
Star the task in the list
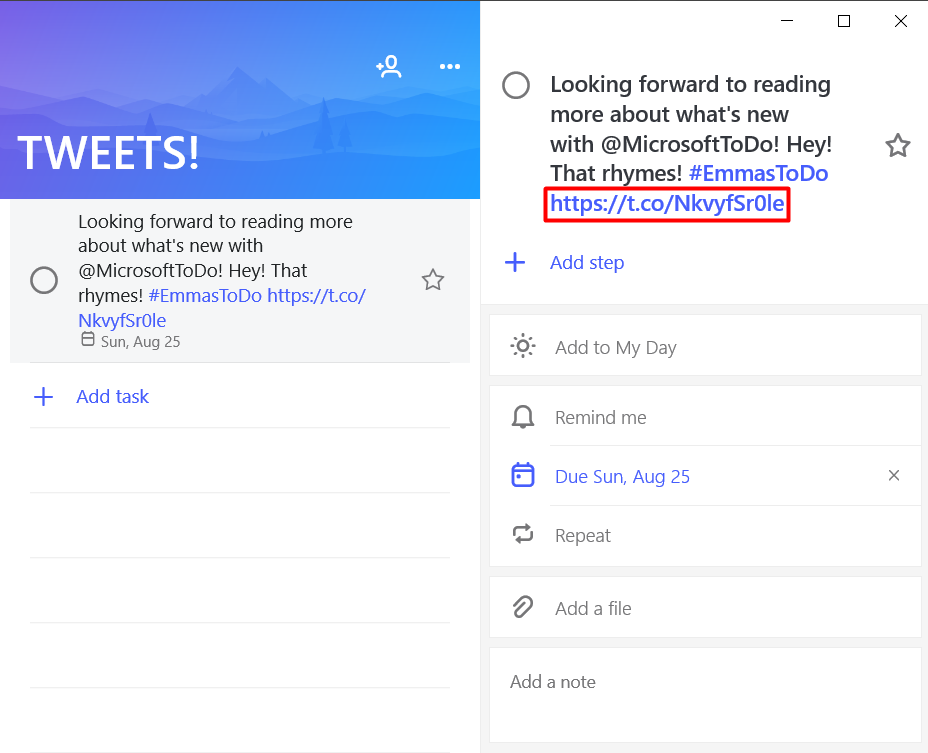432,280
